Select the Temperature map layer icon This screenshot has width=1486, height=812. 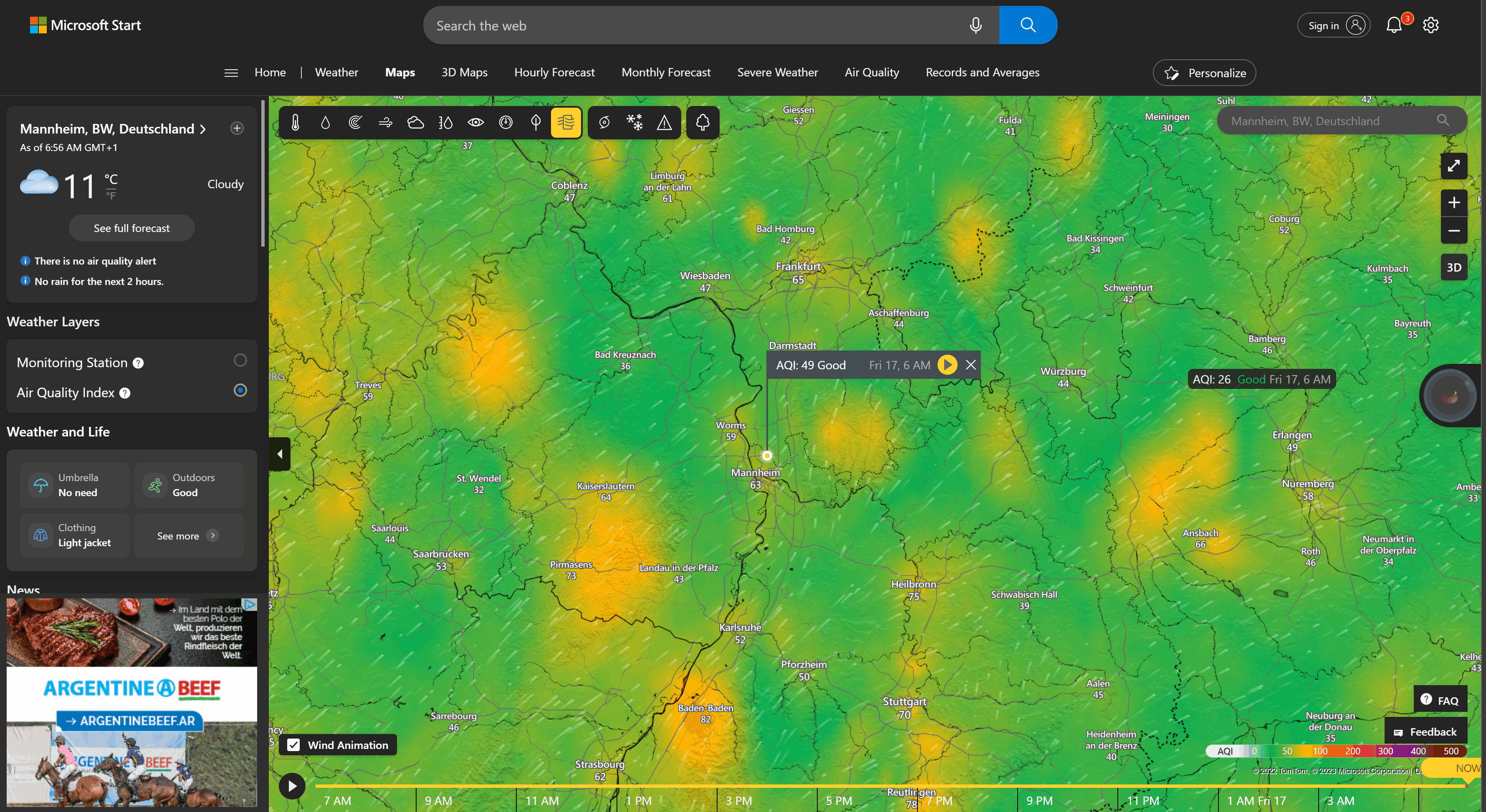point(296,122)
